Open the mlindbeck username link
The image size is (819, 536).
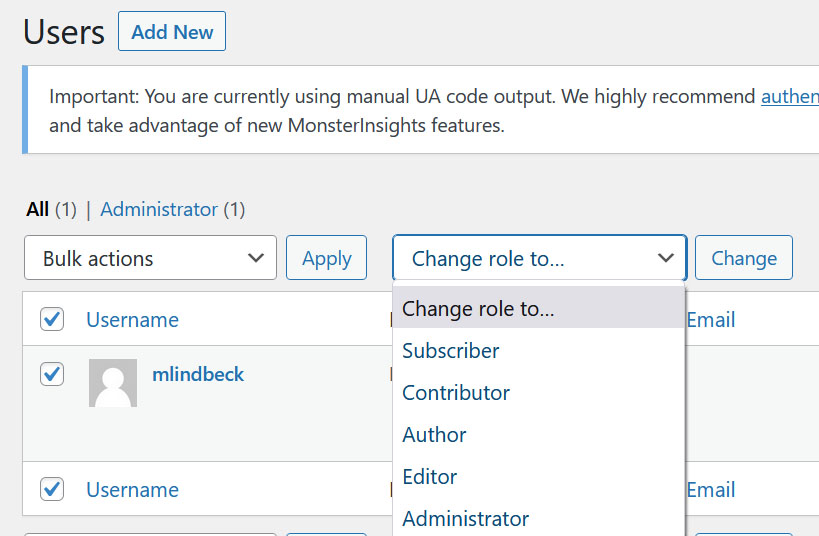[x=198, y=375]
